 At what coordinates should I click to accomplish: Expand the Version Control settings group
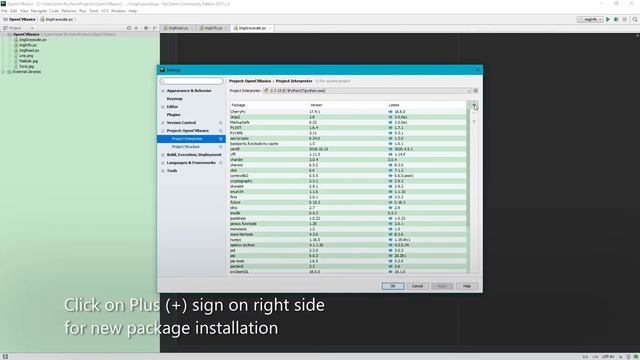163,122
